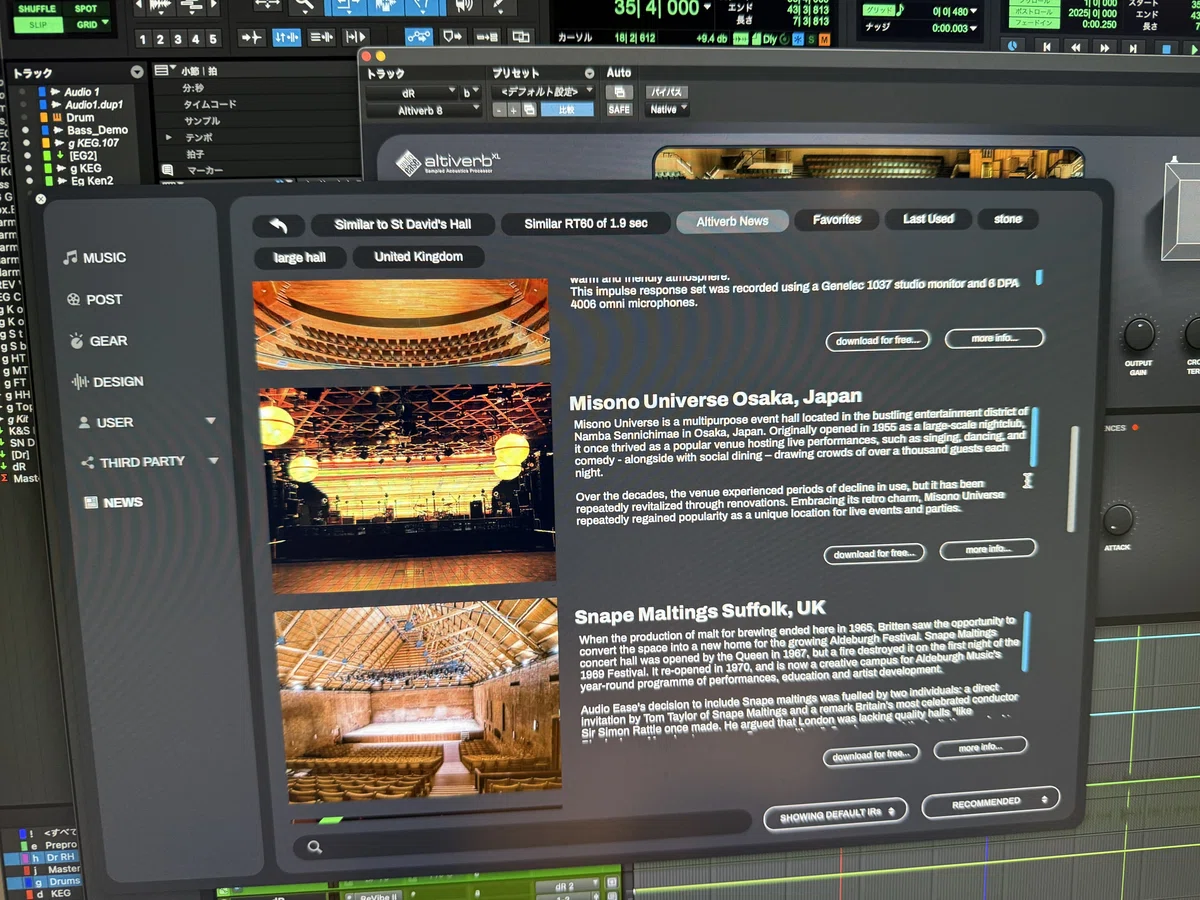Click the Misono Universe hall thumbnail

pos(408,488)
